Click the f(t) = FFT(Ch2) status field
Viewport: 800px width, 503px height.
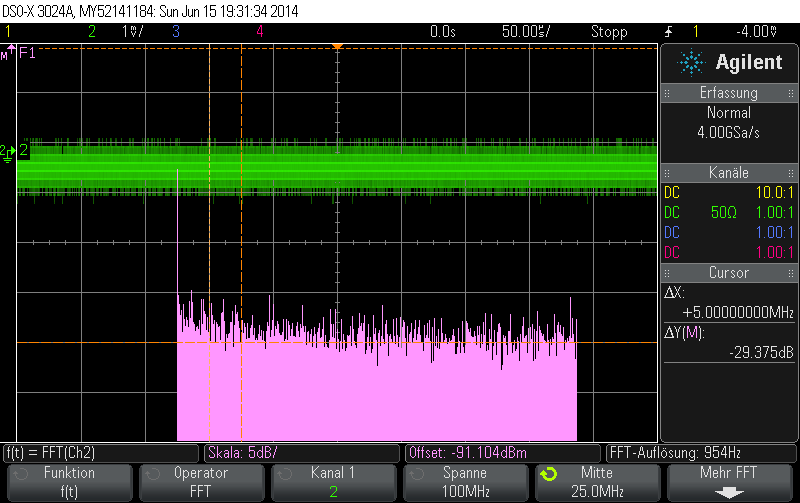101,453
